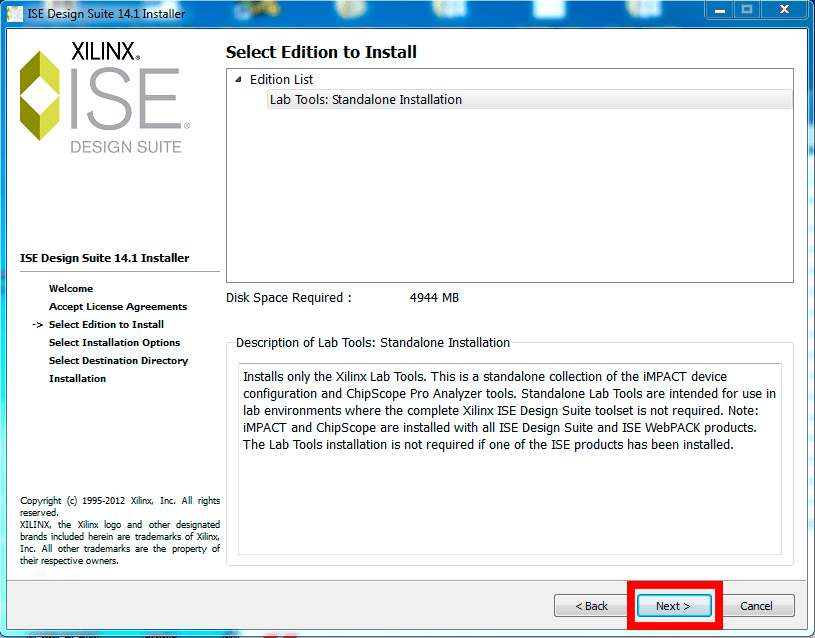Click the Welcome step in sidebar
This screenshot has height=638, width=815.
[x=71, y=289]
